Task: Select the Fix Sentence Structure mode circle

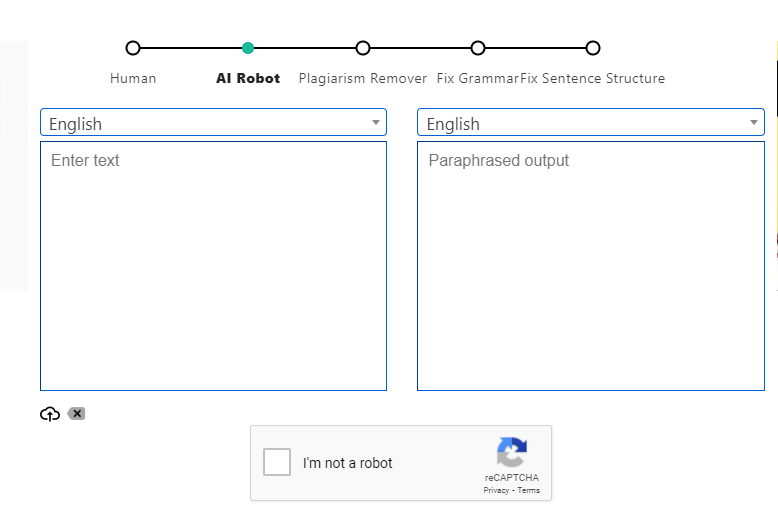Action: (x=593, y=48)
